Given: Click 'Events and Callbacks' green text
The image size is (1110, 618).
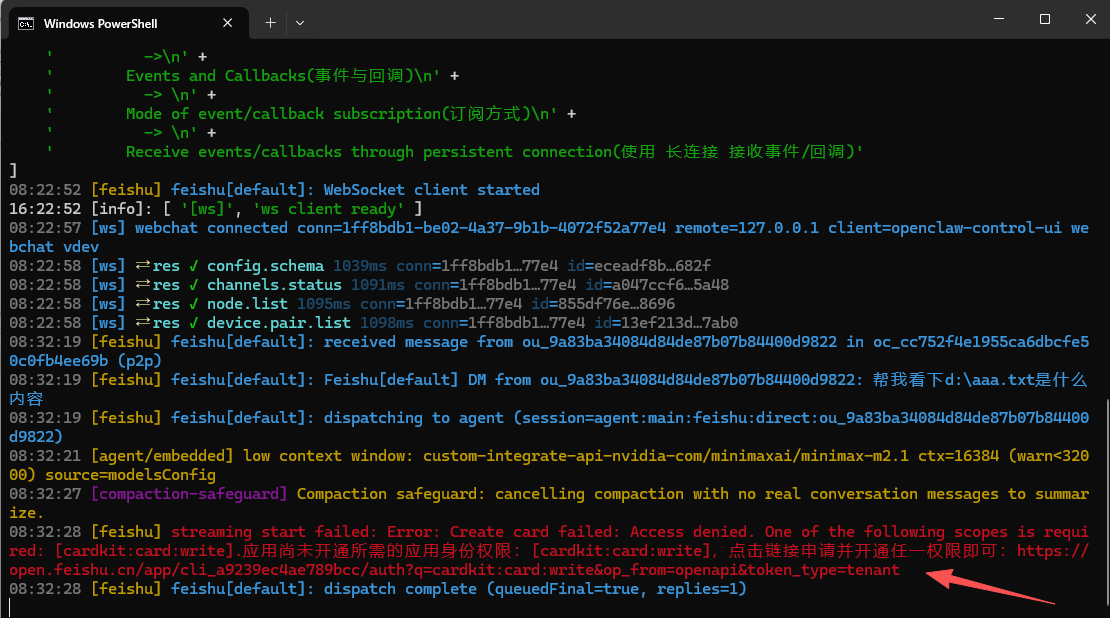Looking at the screenshot, I should tap(215, 76).
